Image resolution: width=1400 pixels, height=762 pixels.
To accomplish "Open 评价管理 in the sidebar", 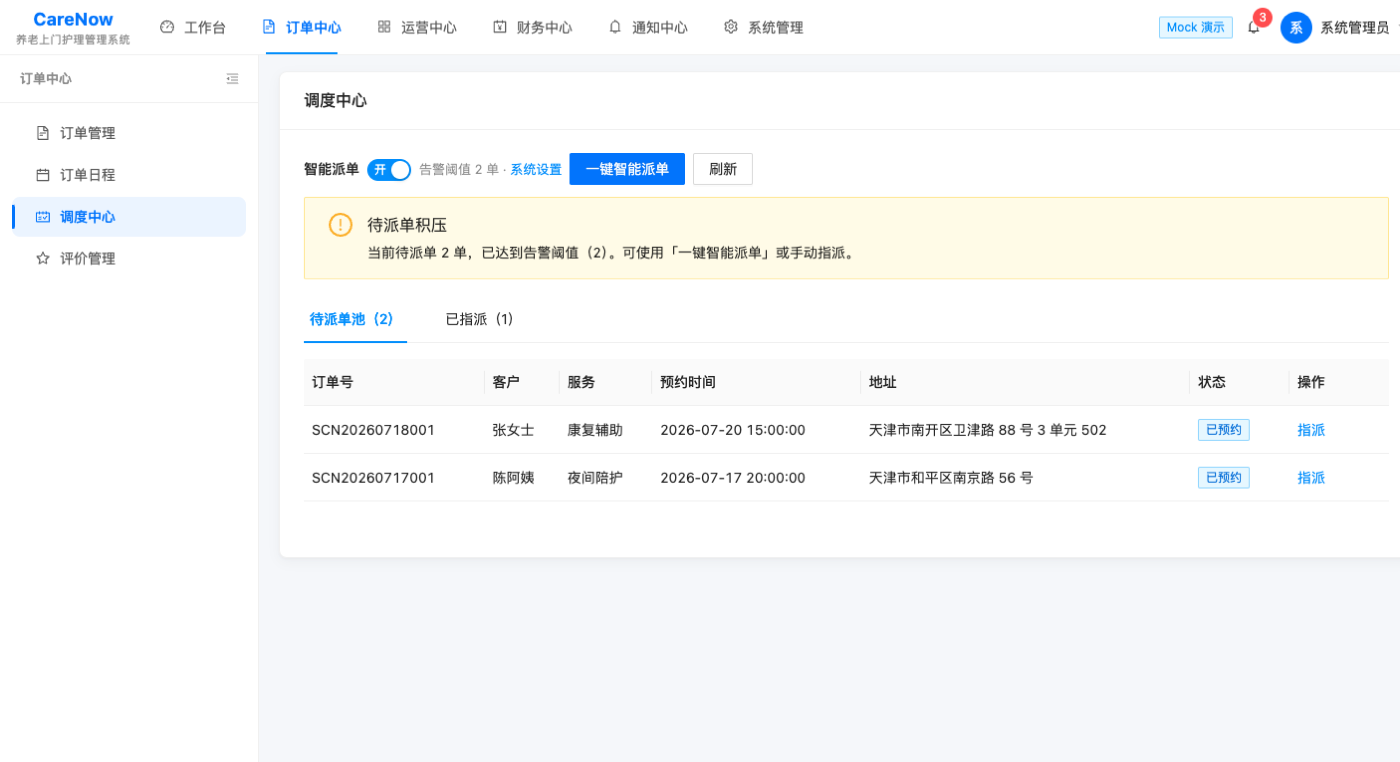I will [x=129, y=258].
